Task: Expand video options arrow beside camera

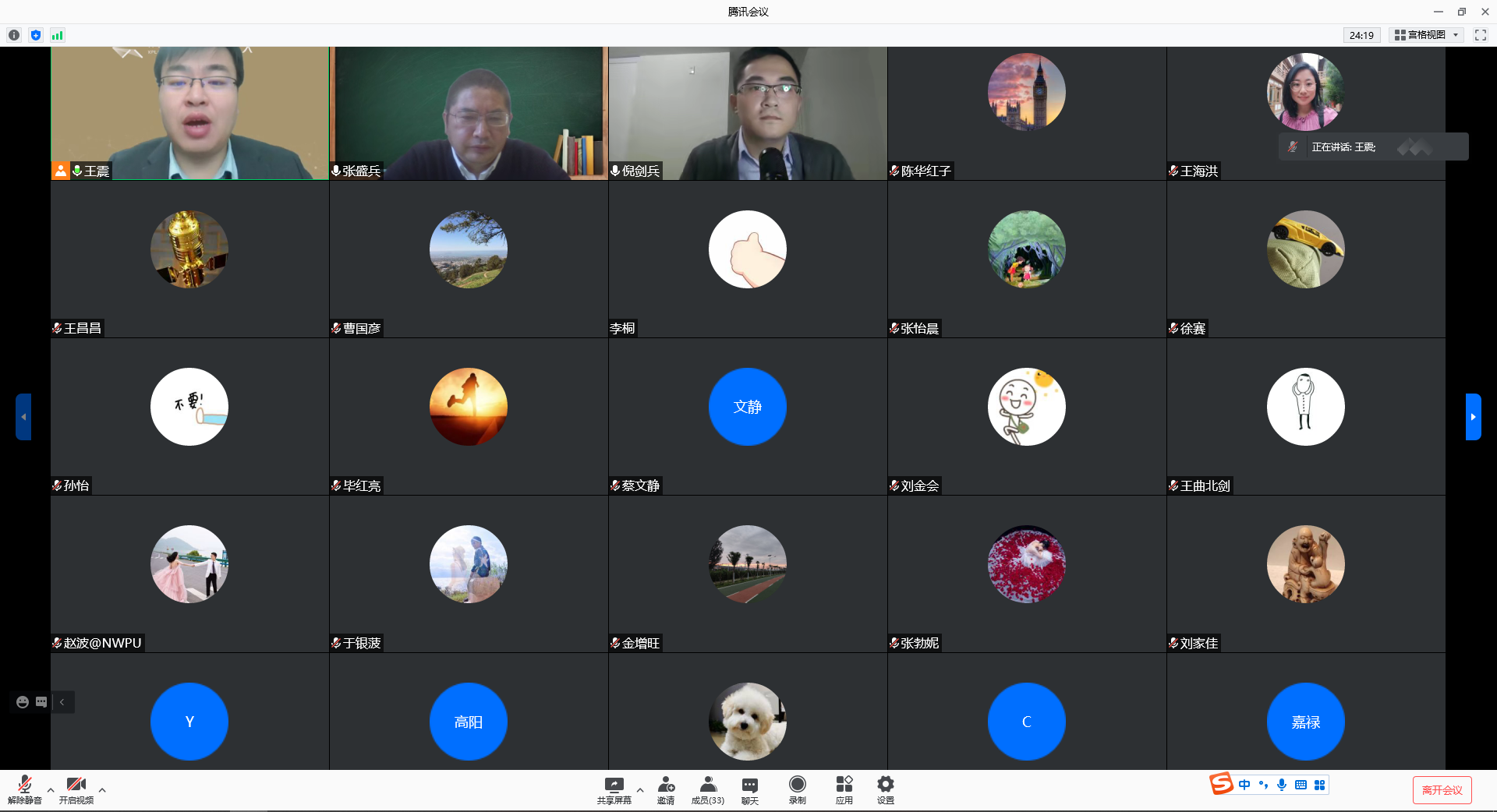Action: (102, 790)
